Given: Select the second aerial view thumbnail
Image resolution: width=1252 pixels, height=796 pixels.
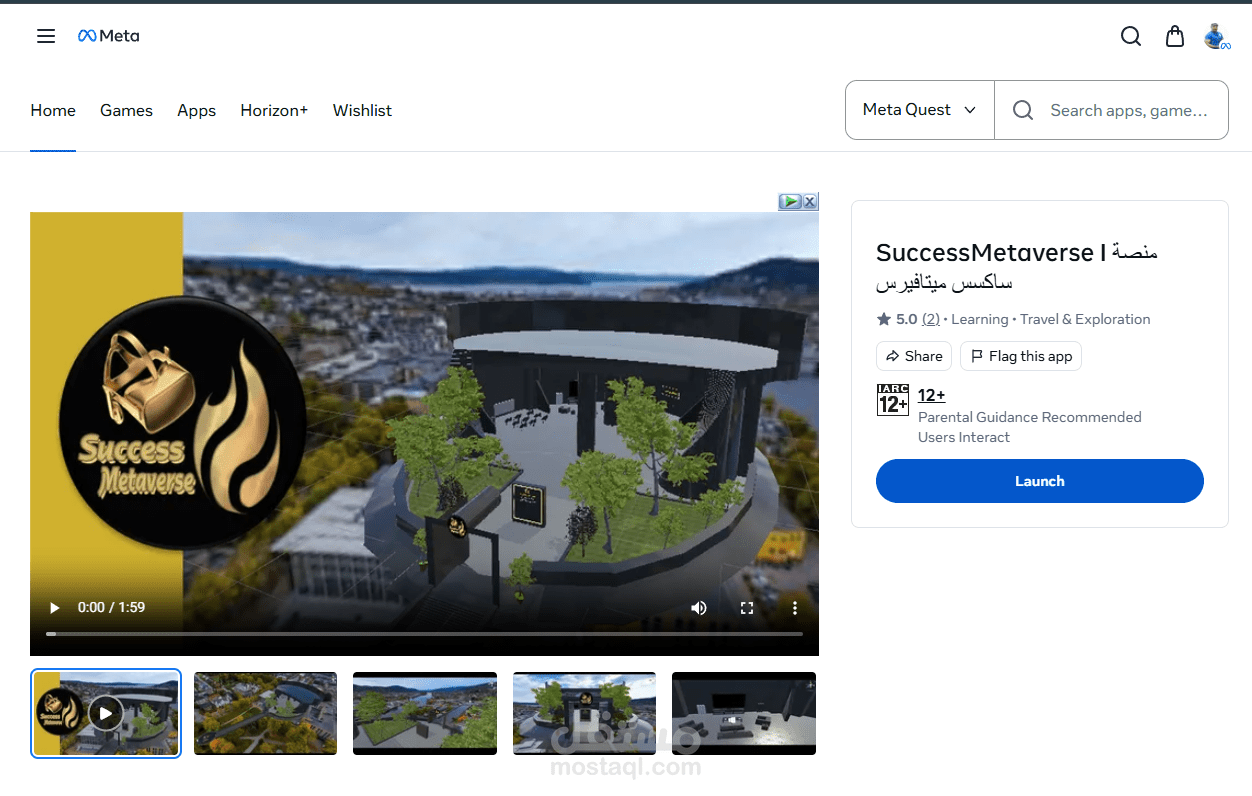Looking at the screenshot, I should [x=265, y=713].
